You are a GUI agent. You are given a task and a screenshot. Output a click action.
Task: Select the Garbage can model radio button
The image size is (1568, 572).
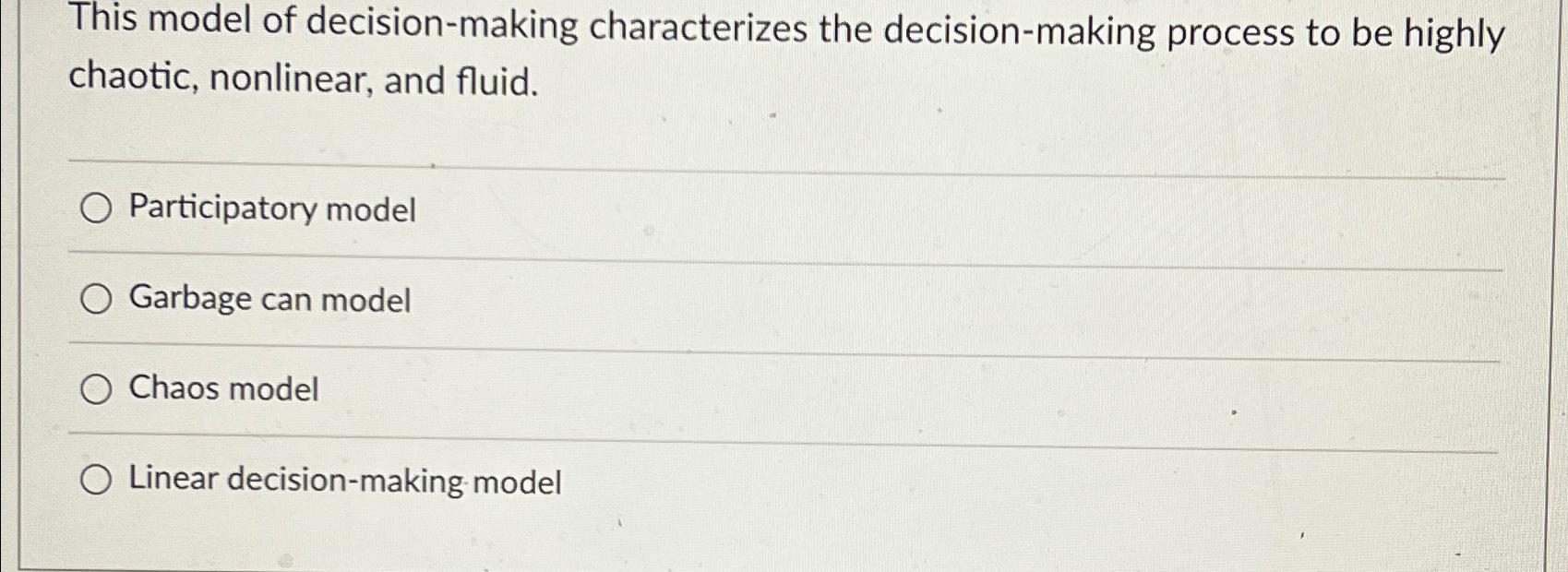[x=96, y=298]
